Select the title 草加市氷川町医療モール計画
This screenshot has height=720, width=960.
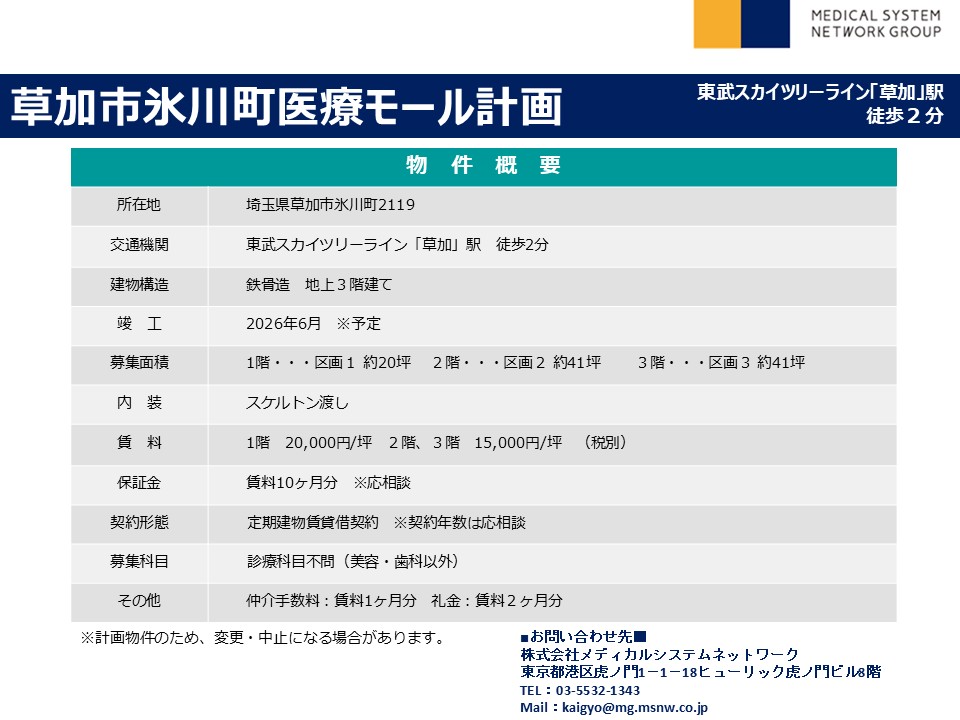point(285,107)
